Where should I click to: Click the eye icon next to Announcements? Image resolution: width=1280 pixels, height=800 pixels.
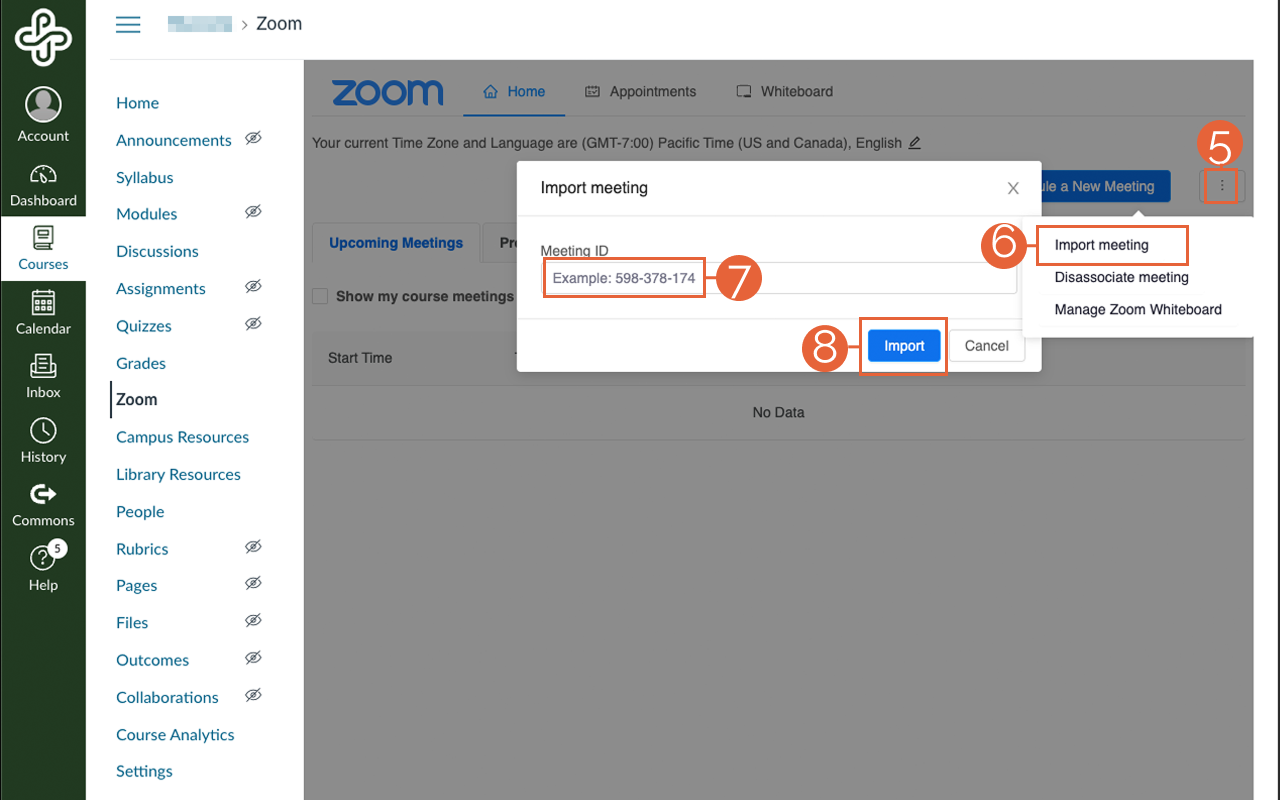pyautogui.click(x=254, y=139)
